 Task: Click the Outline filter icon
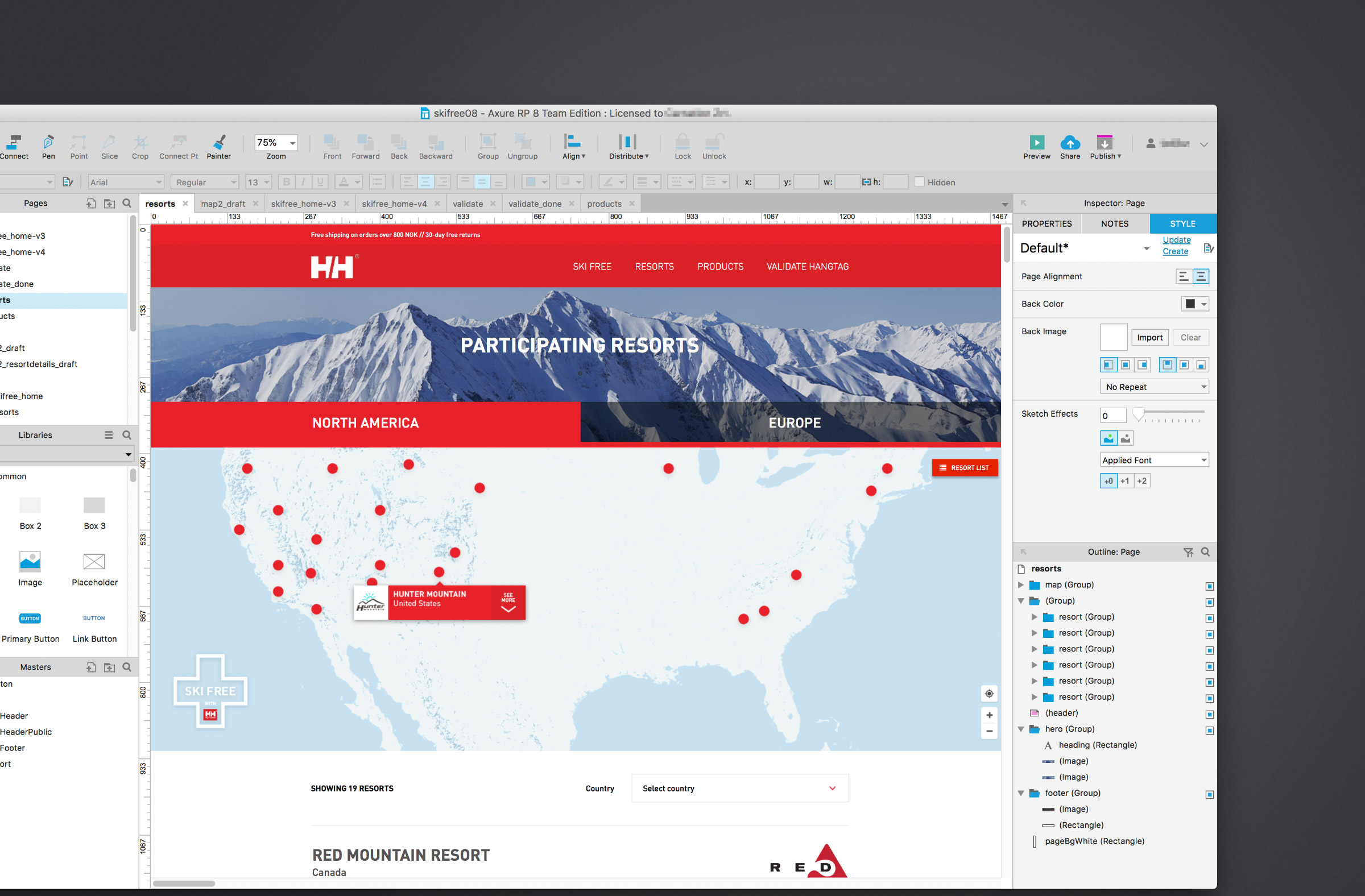(1188, 552)
